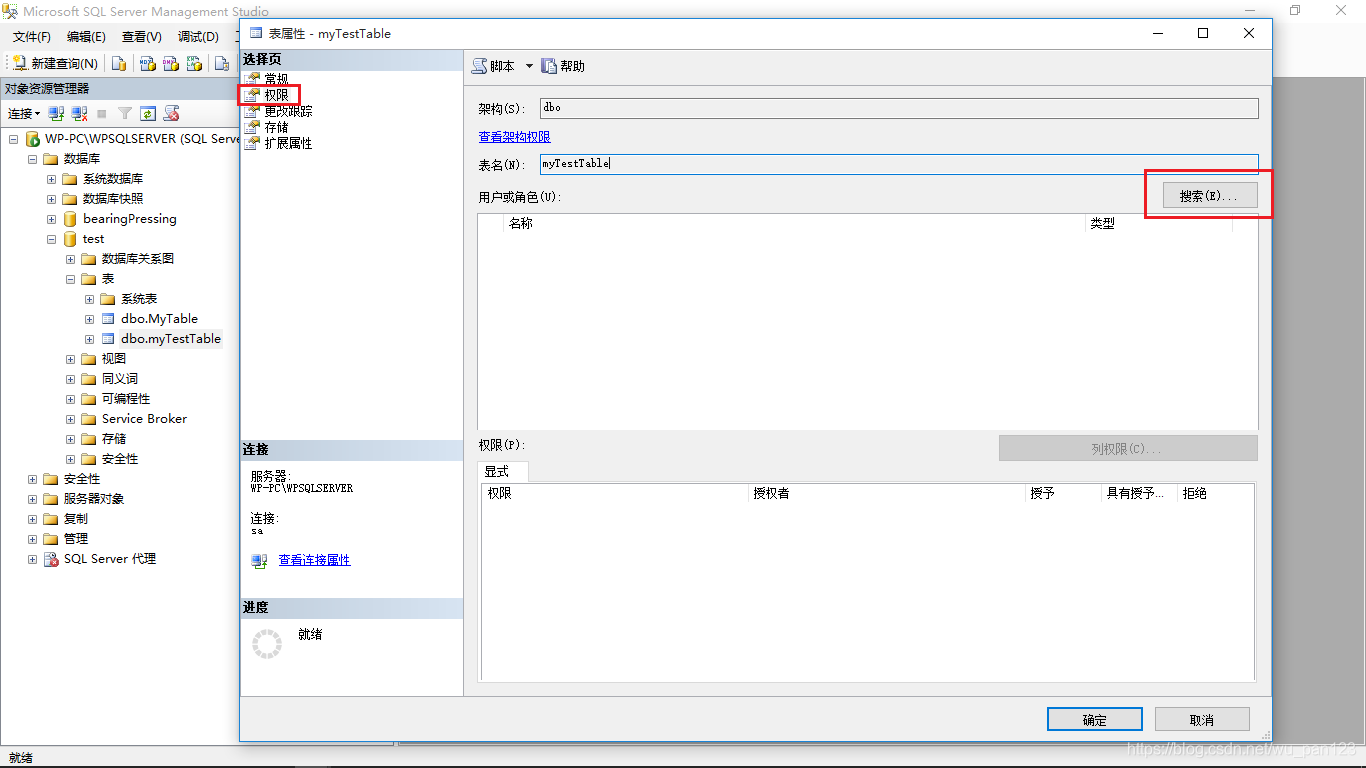Select dbo.MyTable in the tree
The image size is (1366, 768).
pos(159,319)
